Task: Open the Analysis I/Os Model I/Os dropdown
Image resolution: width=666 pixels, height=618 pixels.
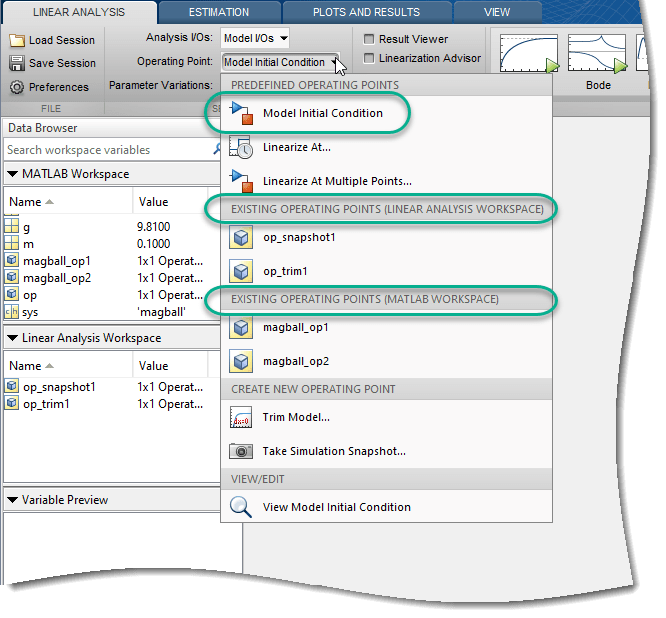Action: 255,39
